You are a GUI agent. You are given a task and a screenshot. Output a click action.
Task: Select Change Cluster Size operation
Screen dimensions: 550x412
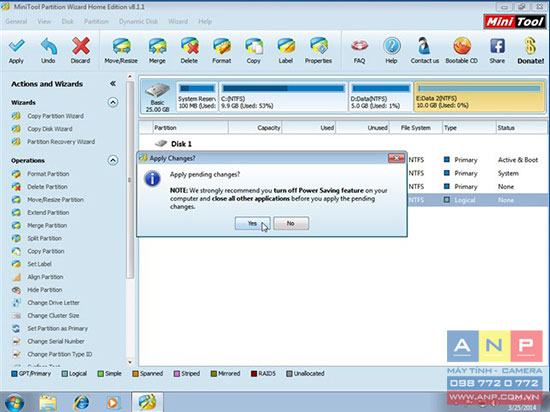[x=53, y=316]
